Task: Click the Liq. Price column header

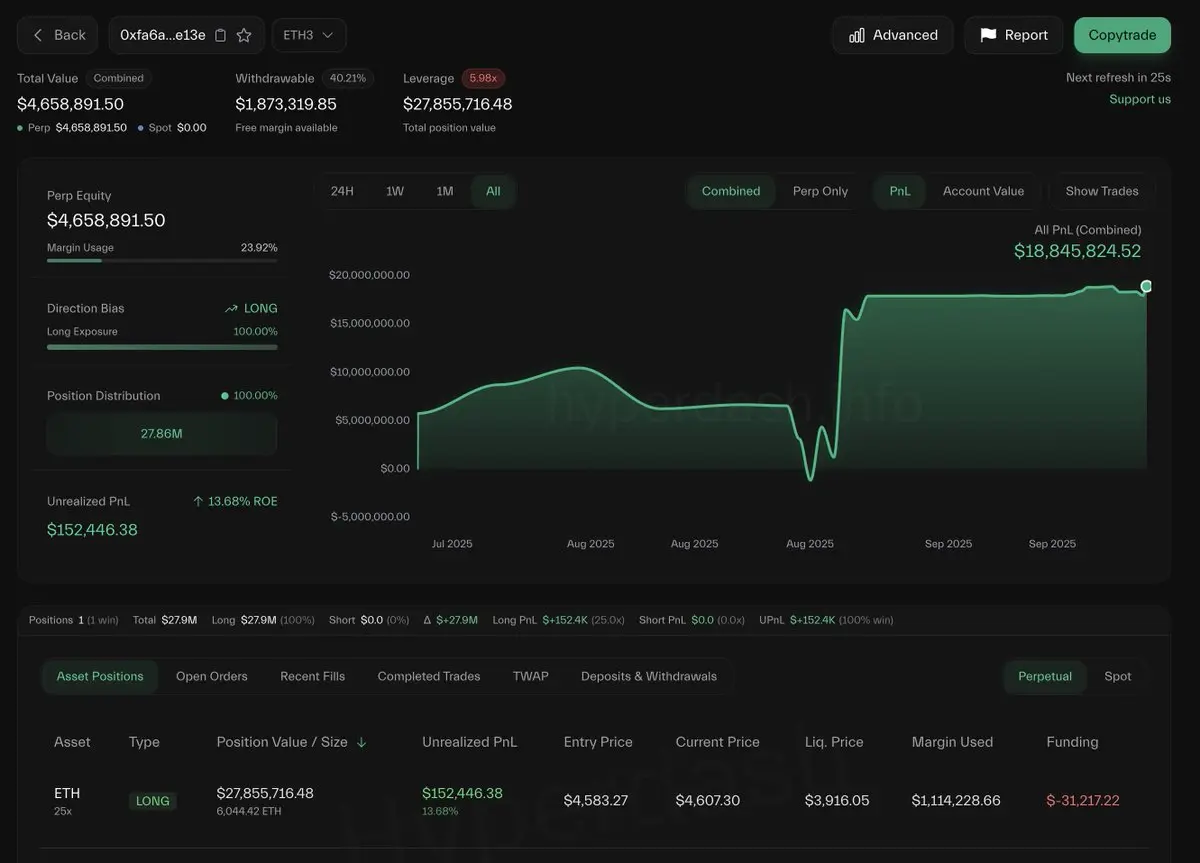Action: tap(834, 742)
